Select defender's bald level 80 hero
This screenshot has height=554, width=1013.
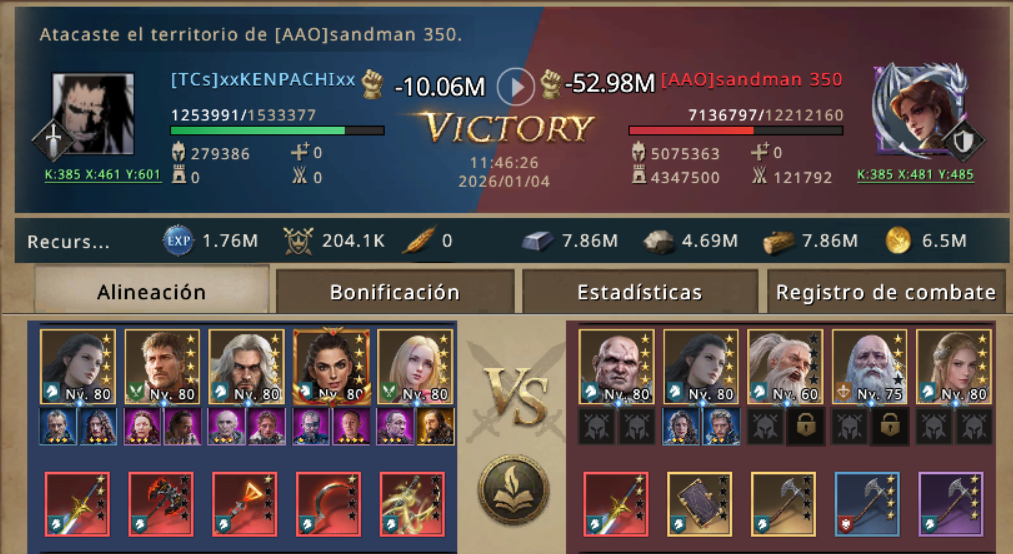point(616,367)
